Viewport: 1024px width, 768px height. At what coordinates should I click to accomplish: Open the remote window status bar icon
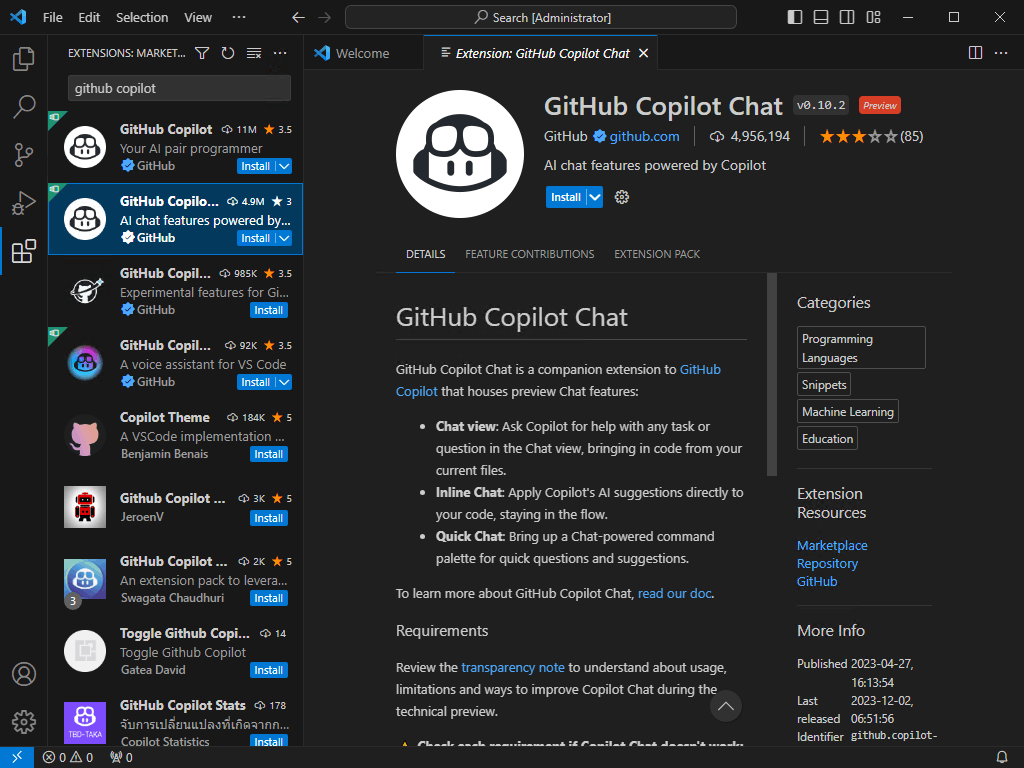pyautogui.click(x=17, y=757)
